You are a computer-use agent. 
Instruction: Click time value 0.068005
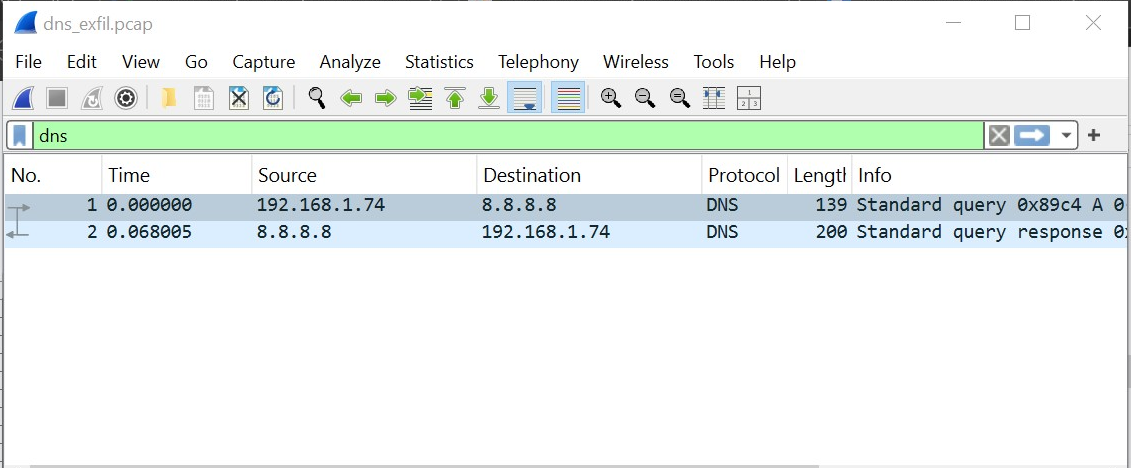point(149,232)
